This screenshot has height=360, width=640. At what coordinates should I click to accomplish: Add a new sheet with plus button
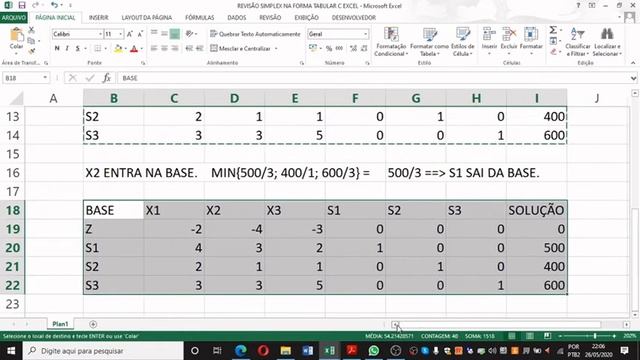click(x=93, y=324)
